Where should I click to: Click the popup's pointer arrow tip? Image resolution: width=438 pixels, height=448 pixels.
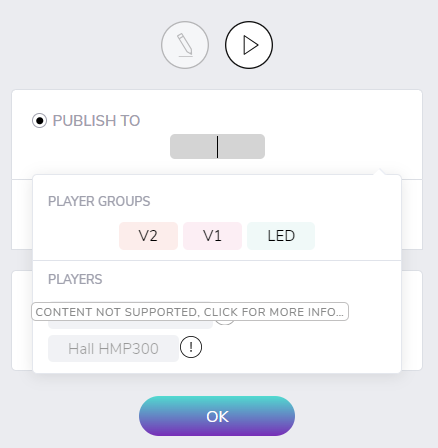click(x=379, y=171)
